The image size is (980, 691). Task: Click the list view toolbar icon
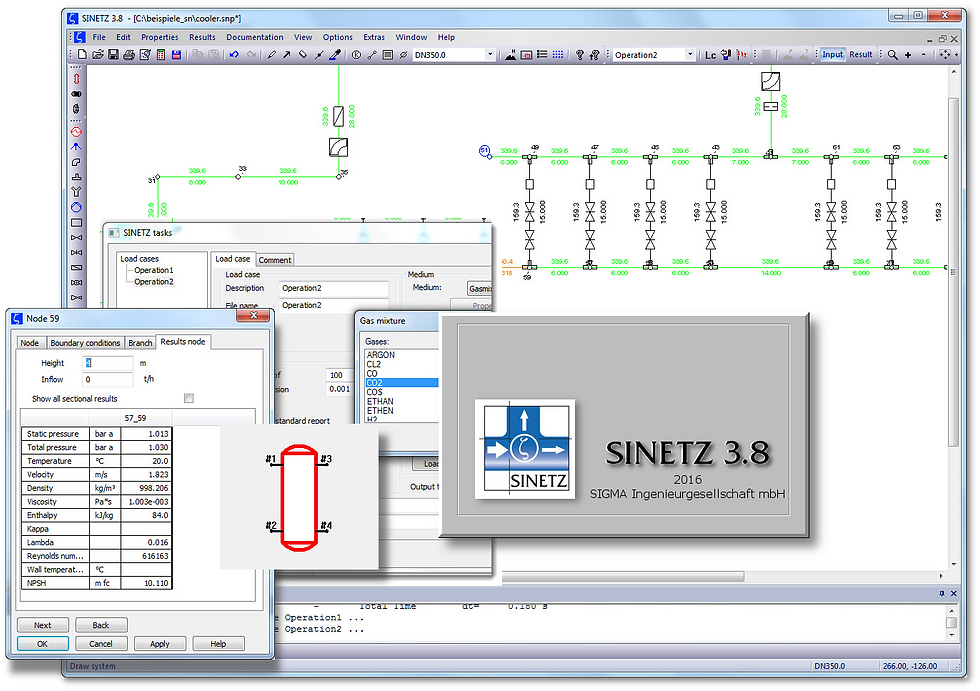[542, 55]
